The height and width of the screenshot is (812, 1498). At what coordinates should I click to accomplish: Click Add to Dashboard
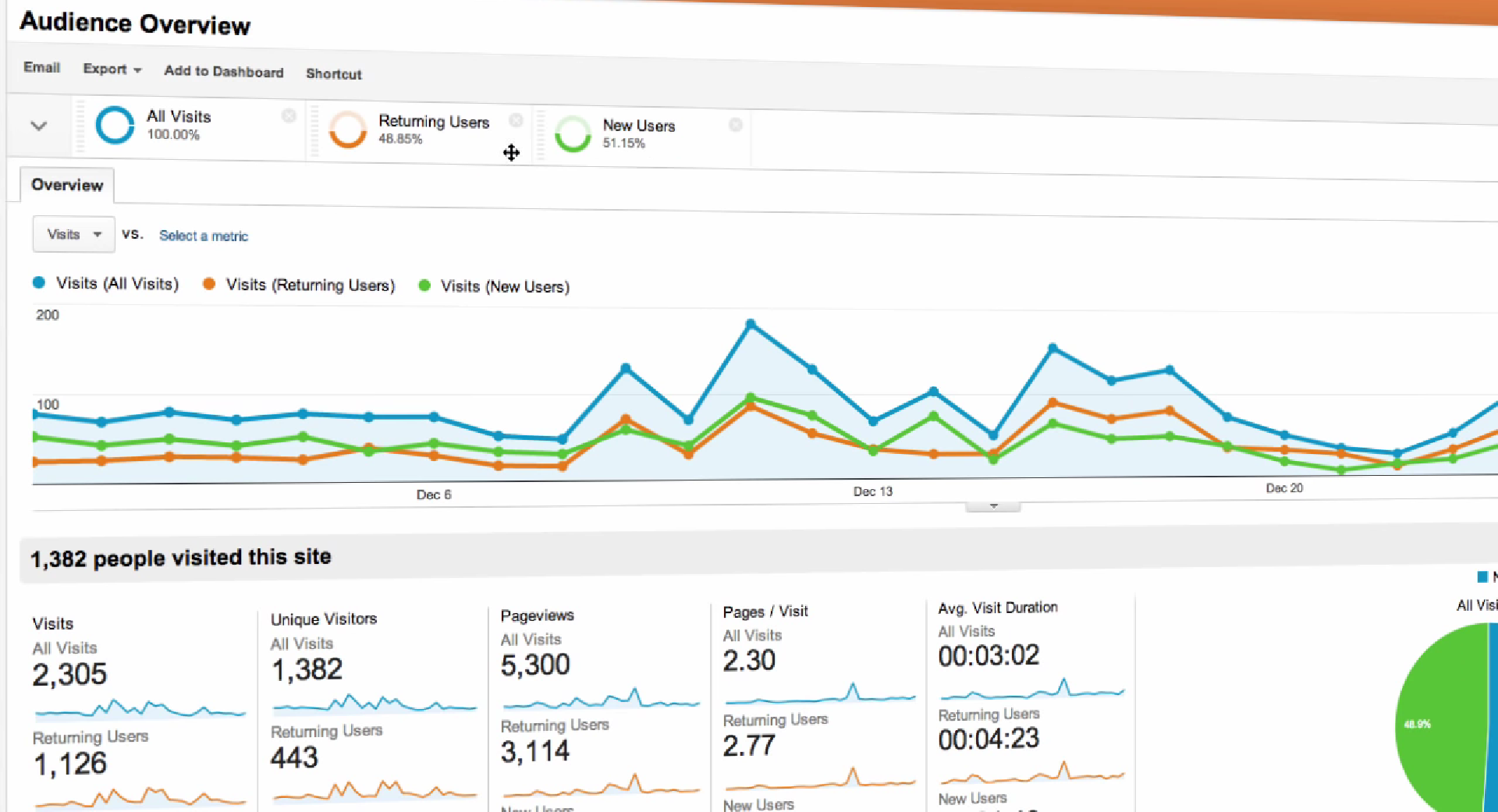point(224,71)
